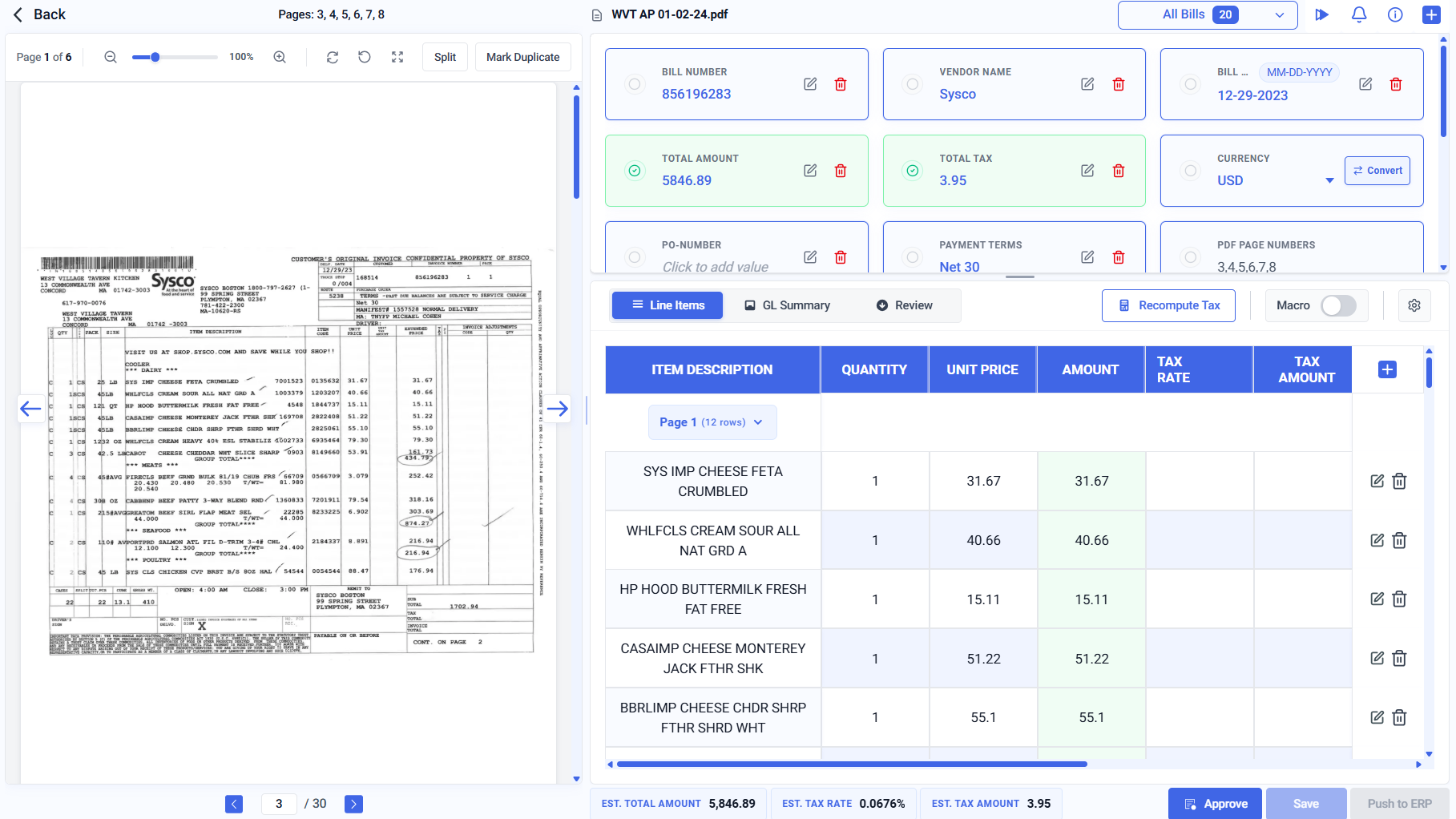Screen dimensions: 1456x819
Task: Click the zoom in magnifier icon
Action: [280, 57]
